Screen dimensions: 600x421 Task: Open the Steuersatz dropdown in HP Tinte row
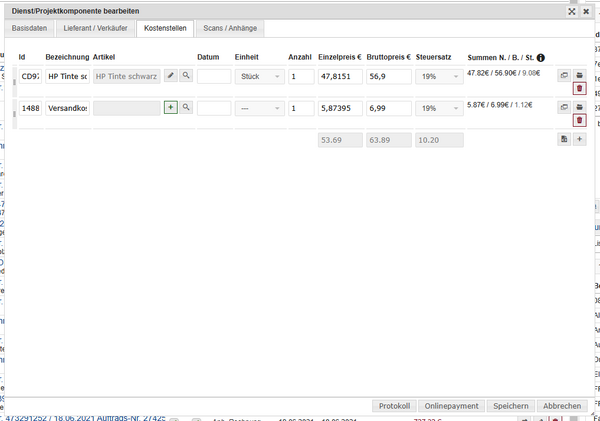point(439,76)
